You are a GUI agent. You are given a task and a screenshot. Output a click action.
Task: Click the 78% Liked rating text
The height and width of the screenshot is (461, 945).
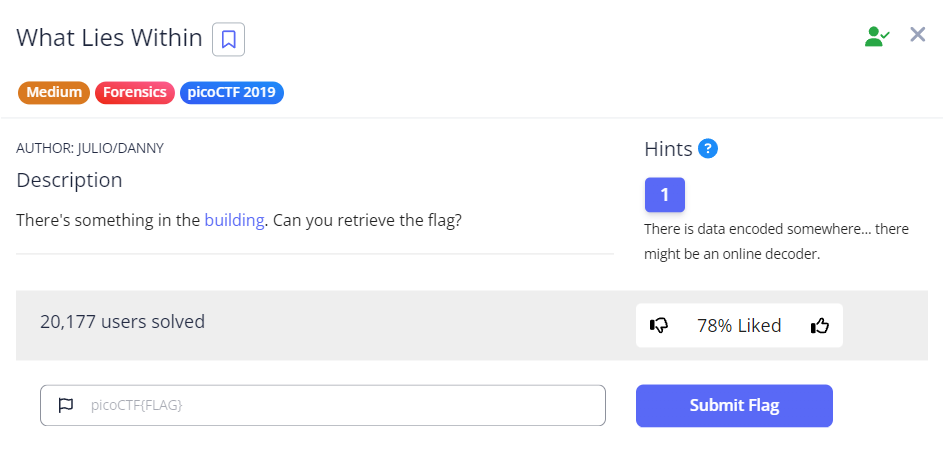[x=739, y=325]
